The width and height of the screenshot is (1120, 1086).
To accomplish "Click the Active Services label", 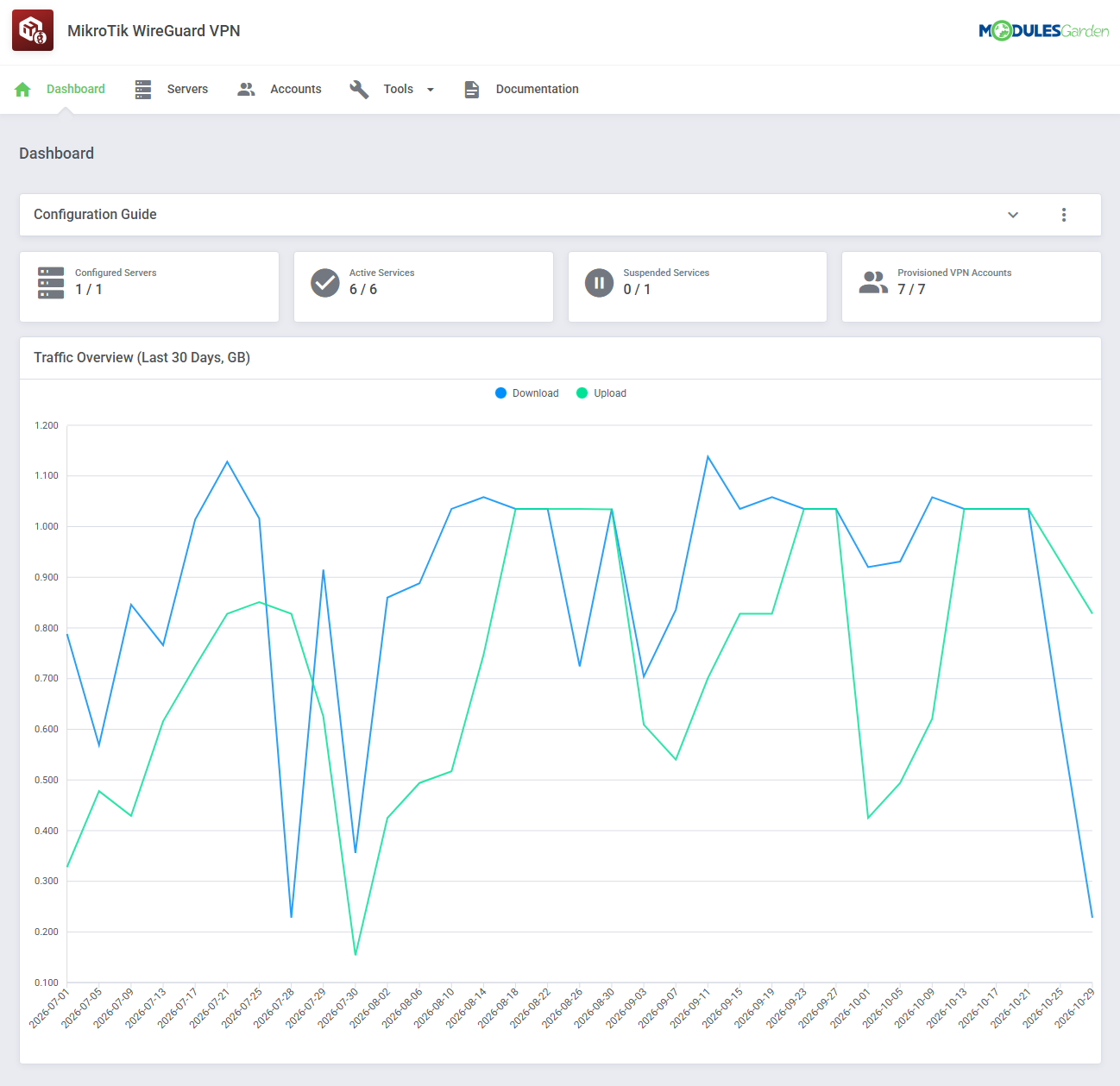I will pos(382,273).
